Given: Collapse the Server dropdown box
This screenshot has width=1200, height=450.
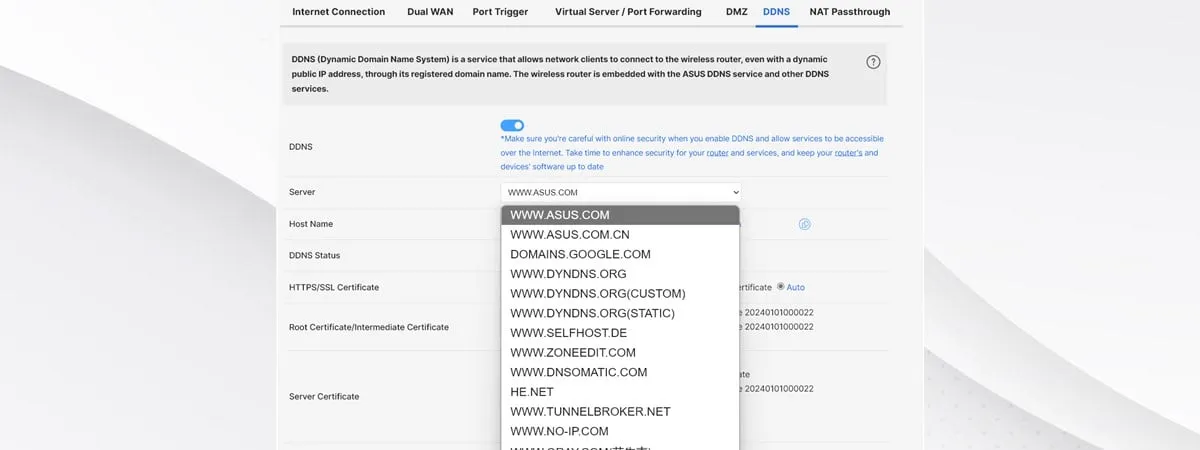Looking at the screenshot, I should (x=620, y=192).
